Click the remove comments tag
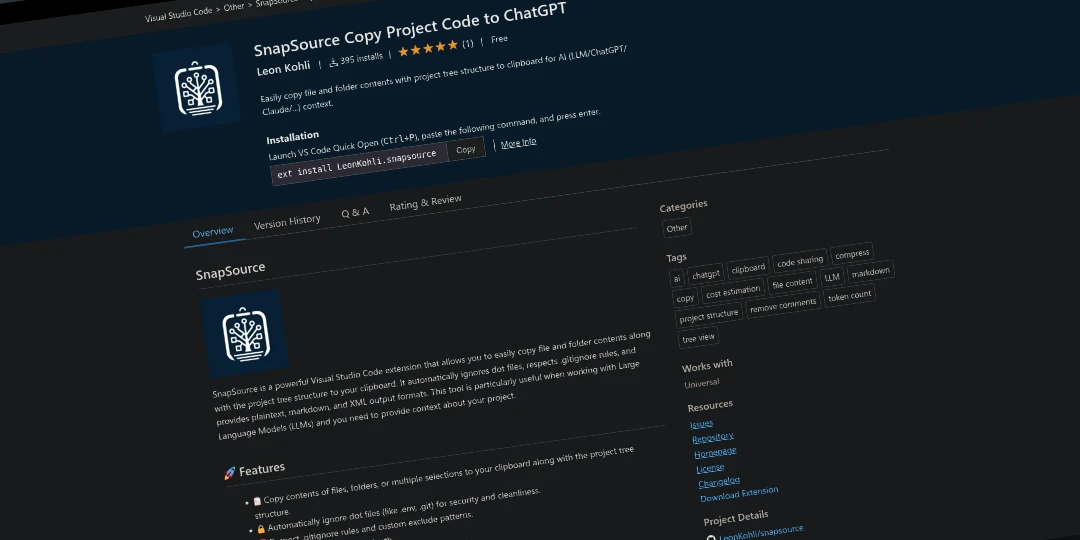 click(783, 305)
